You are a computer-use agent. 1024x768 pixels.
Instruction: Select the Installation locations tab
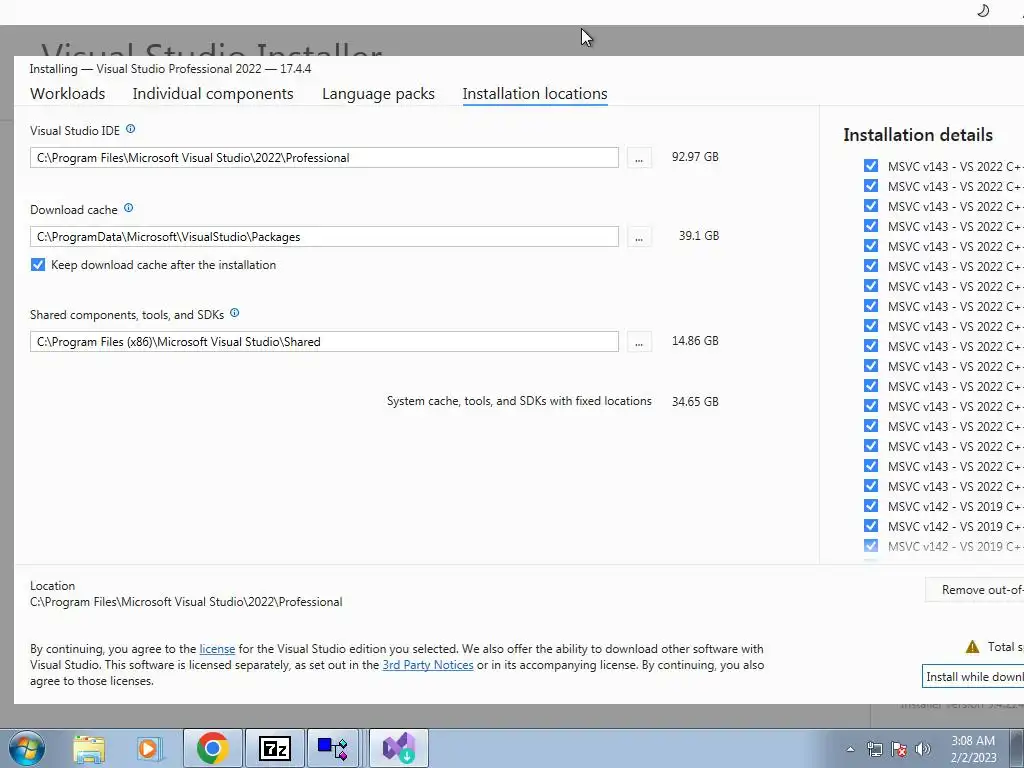pos(535,93)
